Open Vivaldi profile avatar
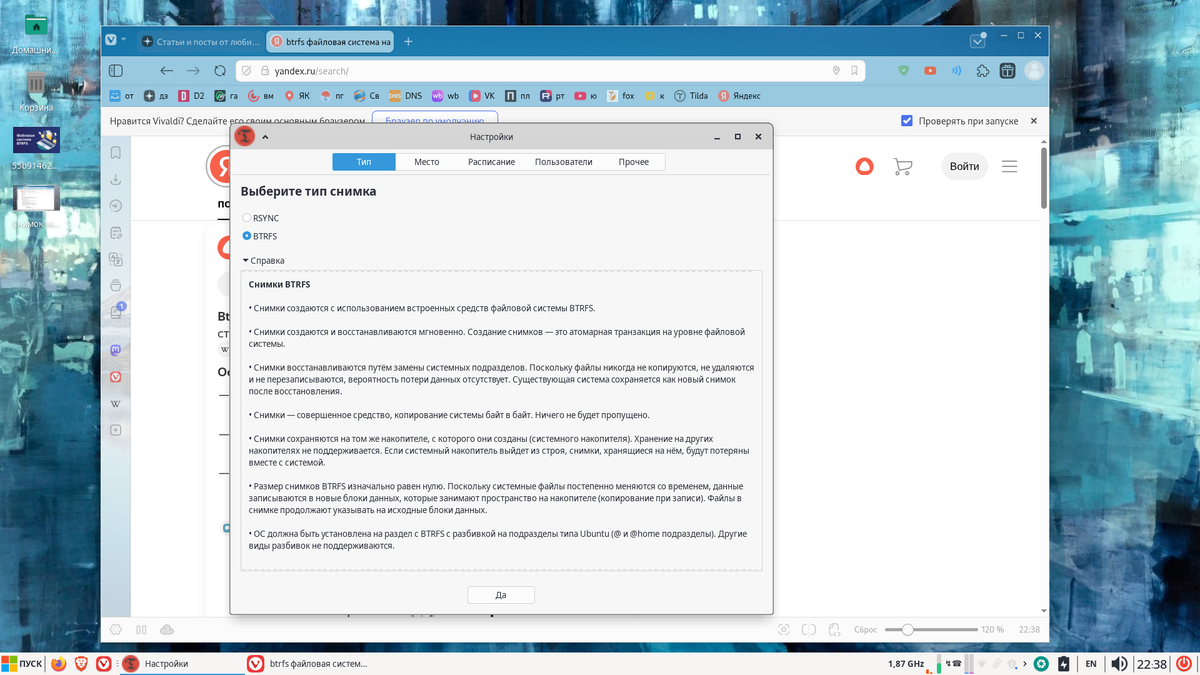This screenshot has width=1200, height=675. (1035, 71)
